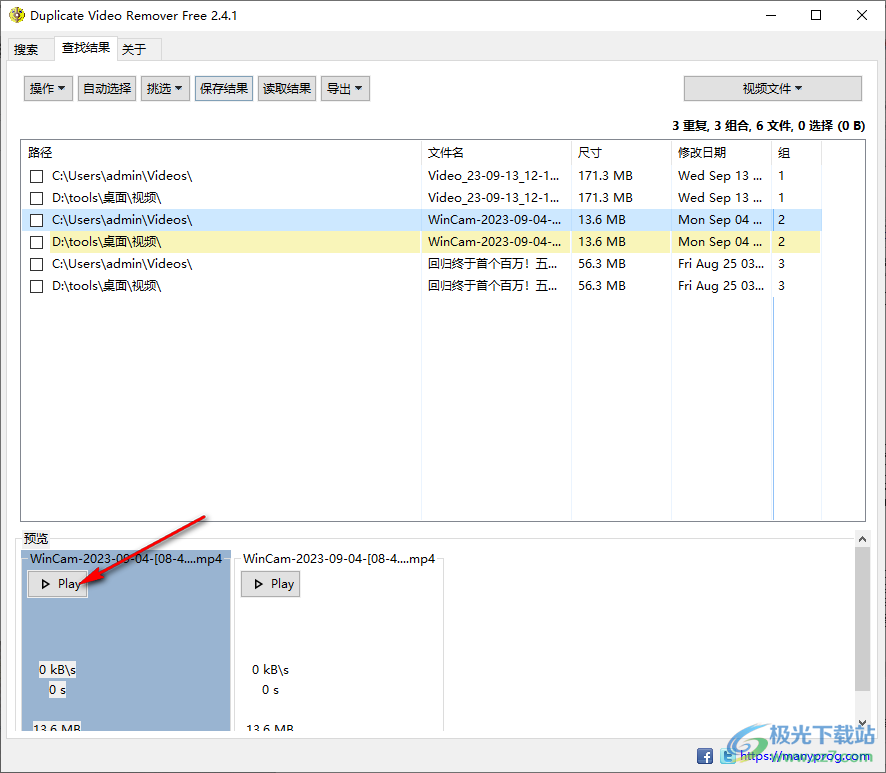Maximize the Duplicate Video Remover window

816,15
